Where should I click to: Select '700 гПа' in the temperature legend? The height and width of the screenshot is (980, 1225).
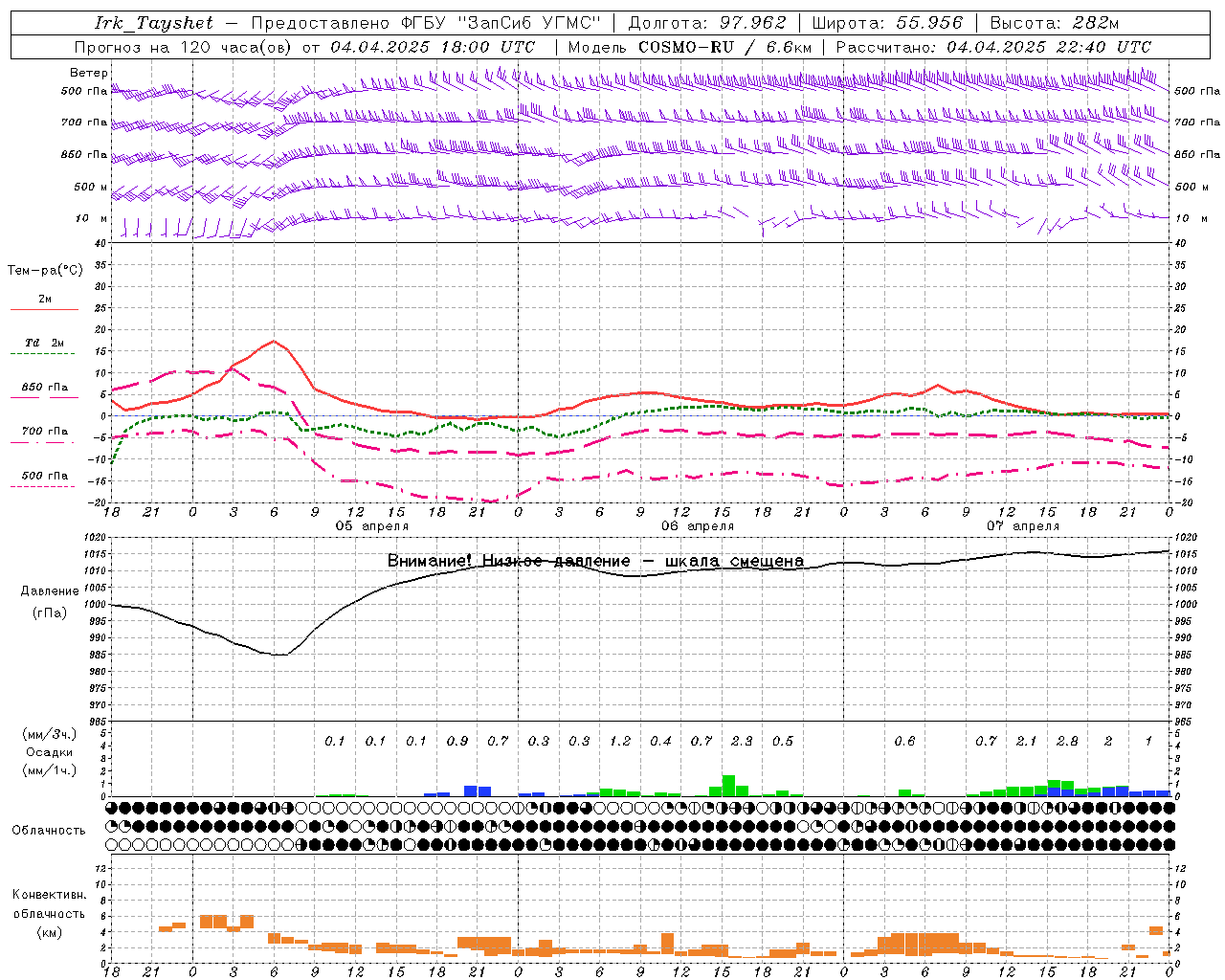tap(45, 431)
